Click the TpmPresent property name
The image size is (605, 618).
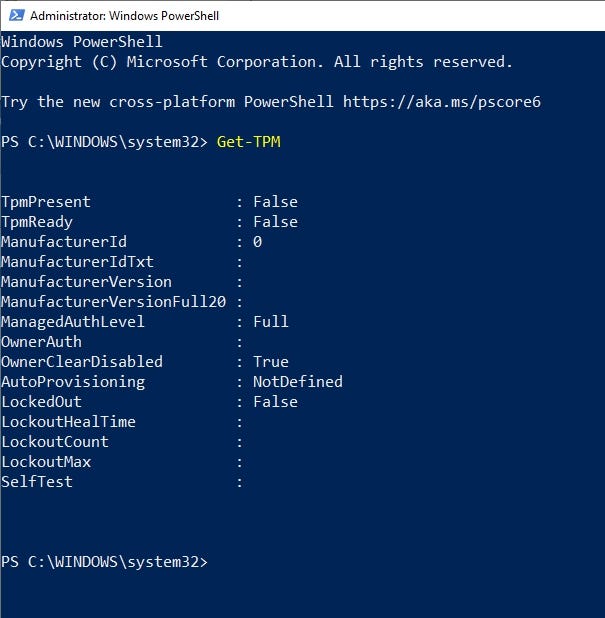[46, 202]
